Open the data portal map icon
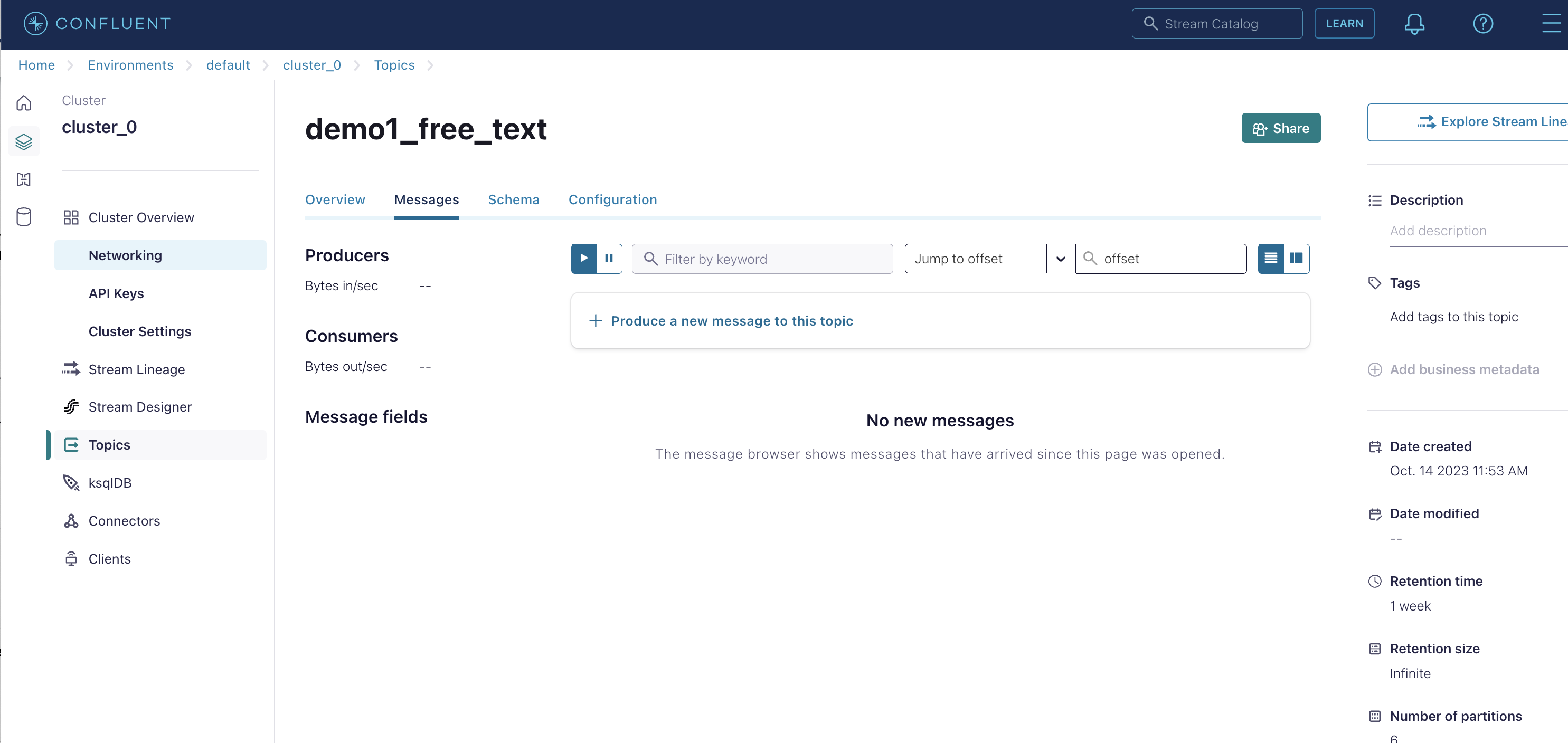 click(x=24, y=179)
